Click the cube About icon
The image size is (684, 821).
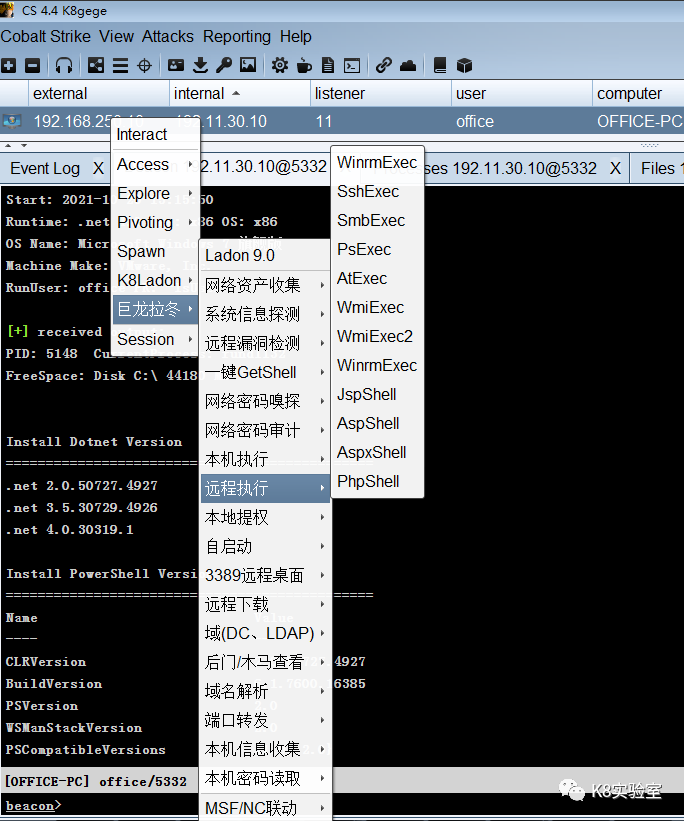point(464,65)
